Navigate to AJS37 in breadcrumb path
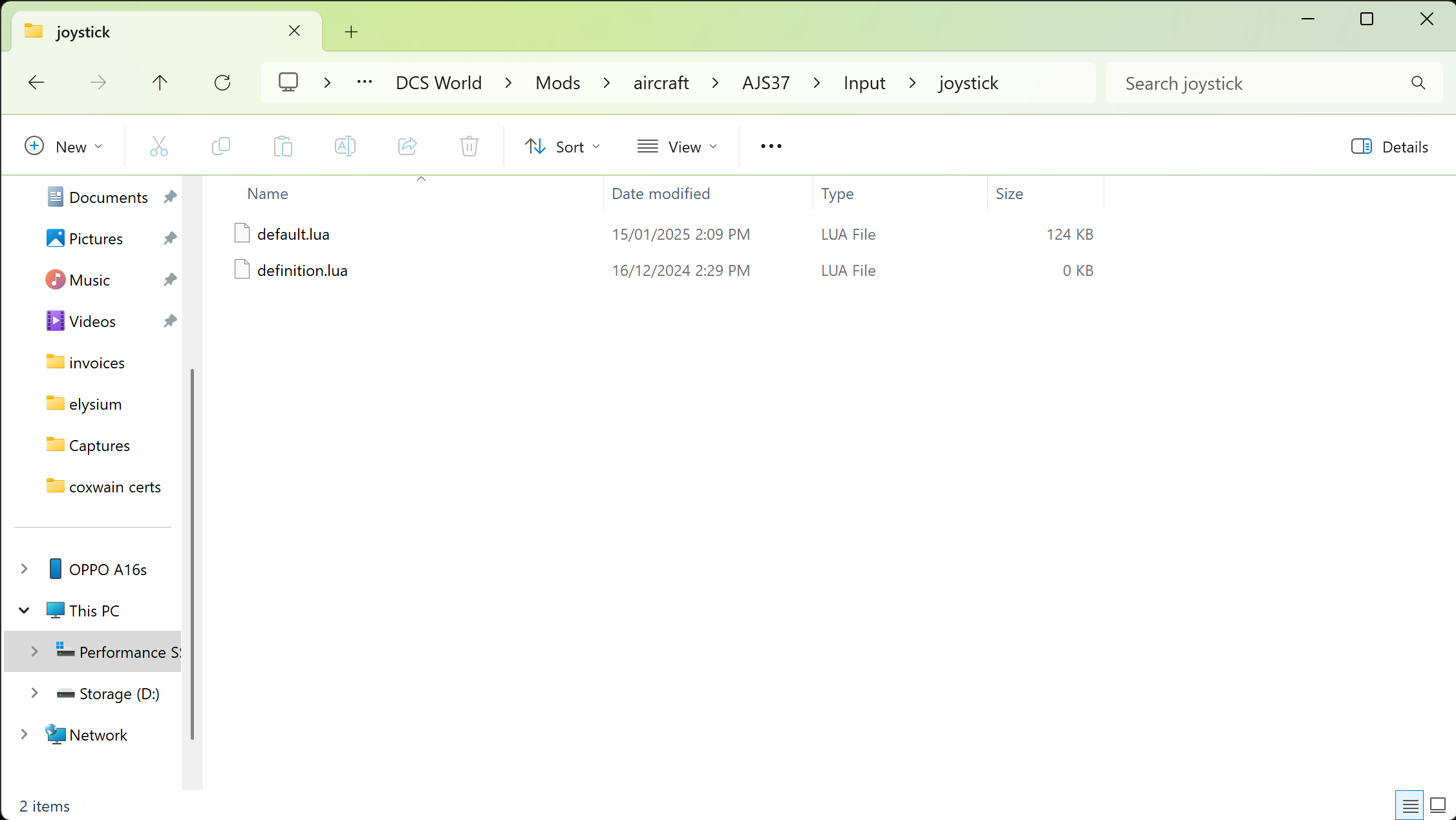The width and height of the screenshot is (1456, 820). tap(765, 83)
